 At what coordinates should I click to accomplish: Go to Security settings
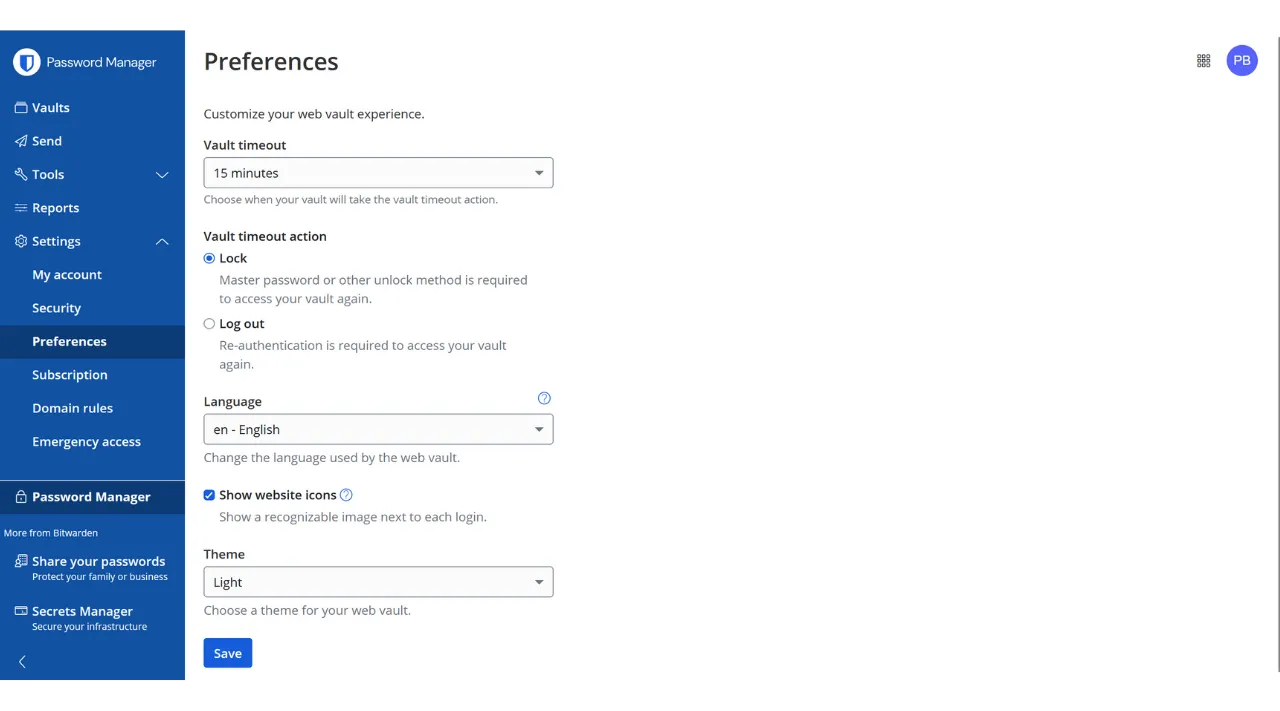(x=56, y=308)
